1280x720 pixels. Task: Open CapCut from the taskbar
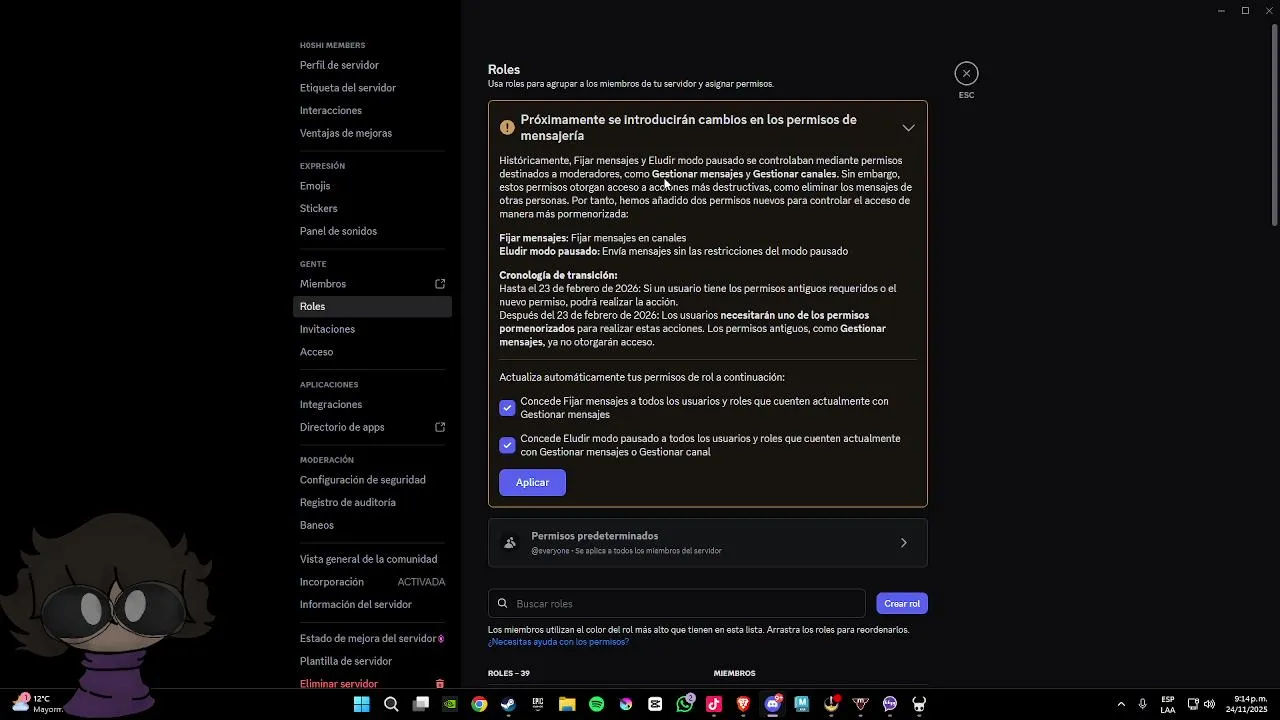click(x=655, y=704)
